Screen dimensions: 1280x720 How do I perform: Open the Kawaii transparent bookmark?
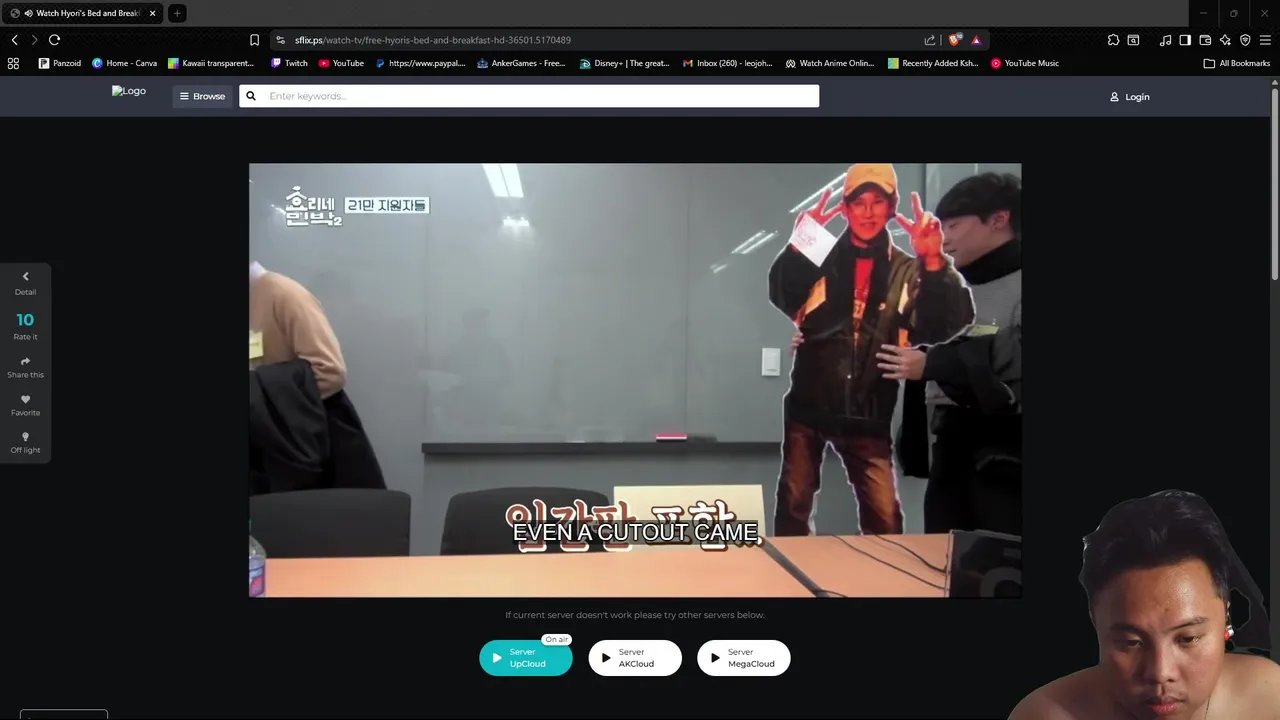211,63
